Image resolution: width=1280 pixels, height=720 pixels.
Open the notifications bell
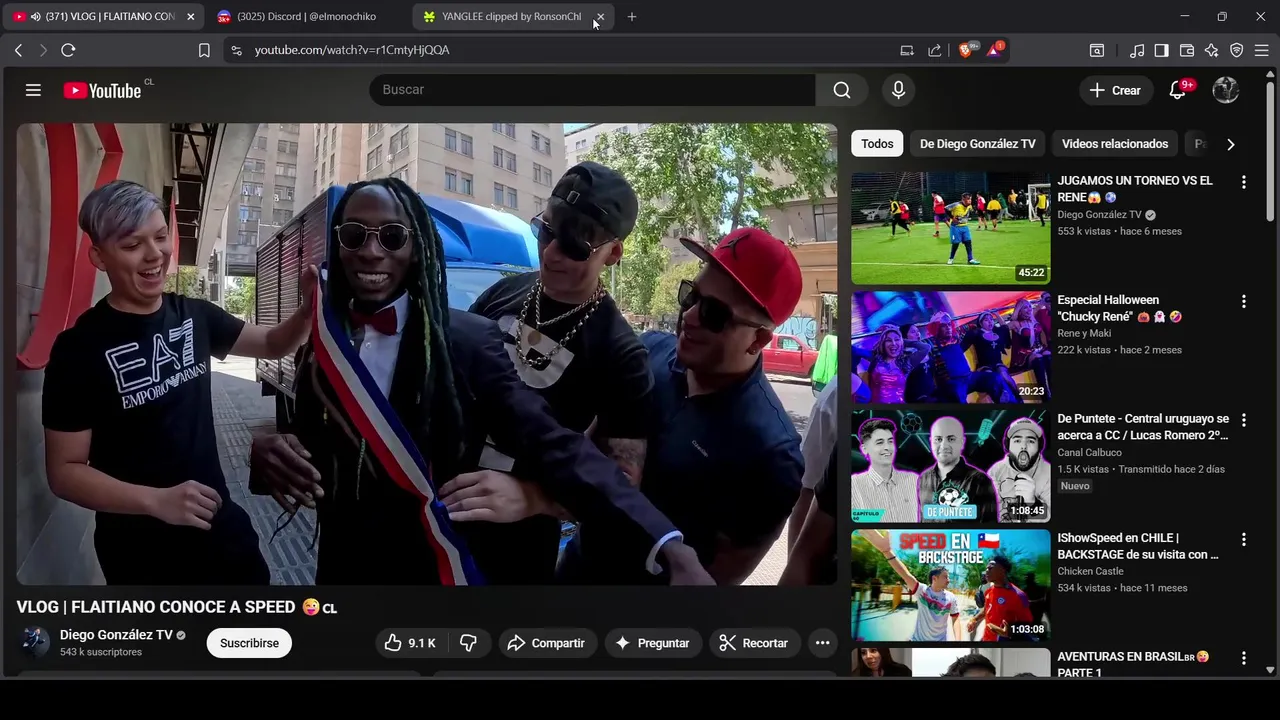coord(1177,90)
